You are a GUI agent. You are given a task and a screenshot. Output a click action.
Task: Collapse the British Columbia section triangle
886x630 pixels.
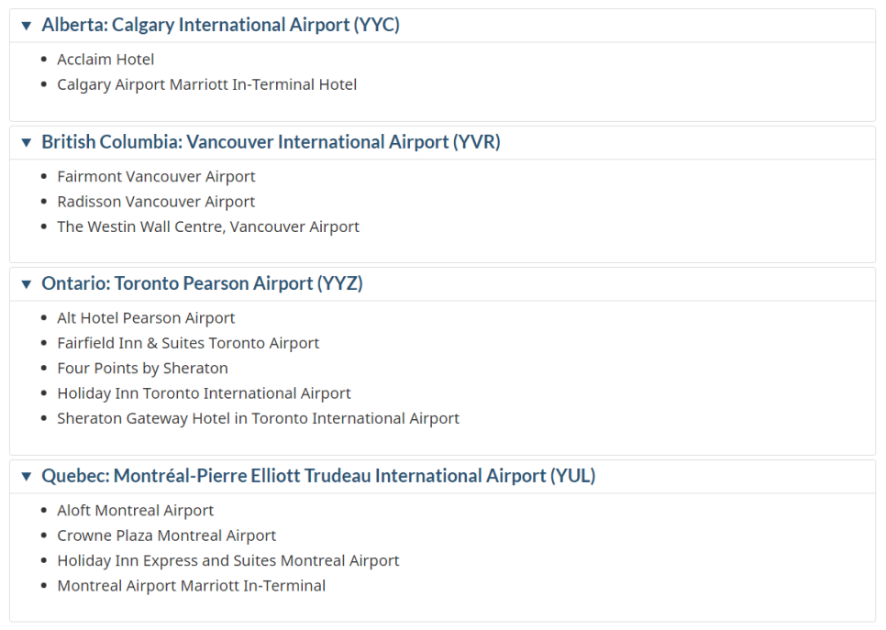(x=27, y=142)
